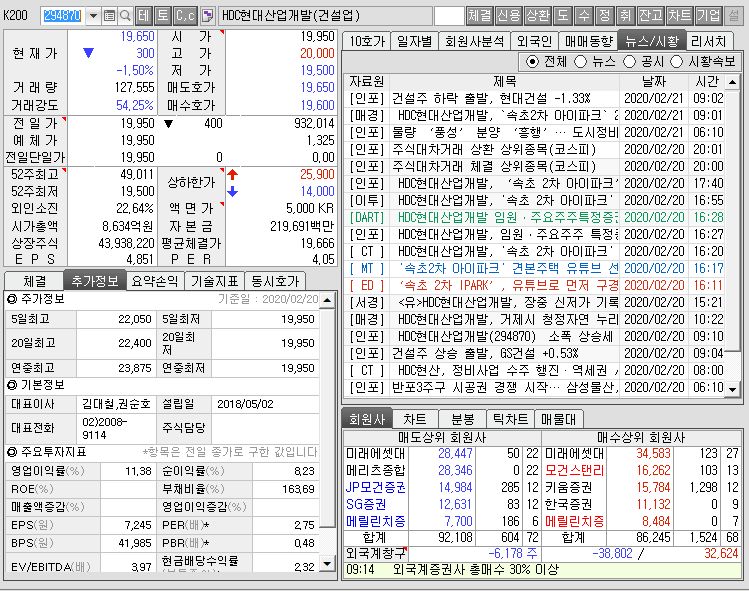Open the 회원사분석 tab
Viewport: 749px width, 591px height.
(x=474, y=41)
